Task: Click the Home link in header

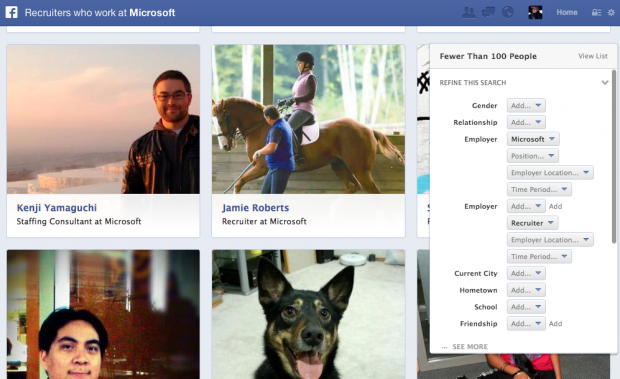Action: tap(567, 12)
